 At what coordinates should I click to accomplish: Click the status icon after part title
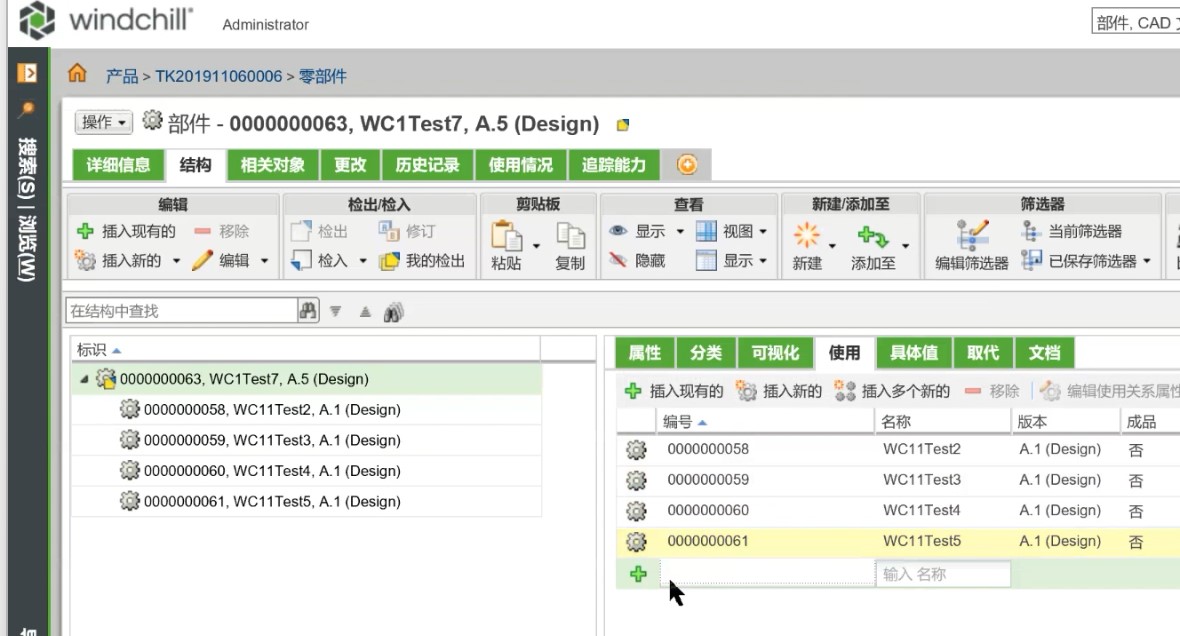click(x=622, y=125)
